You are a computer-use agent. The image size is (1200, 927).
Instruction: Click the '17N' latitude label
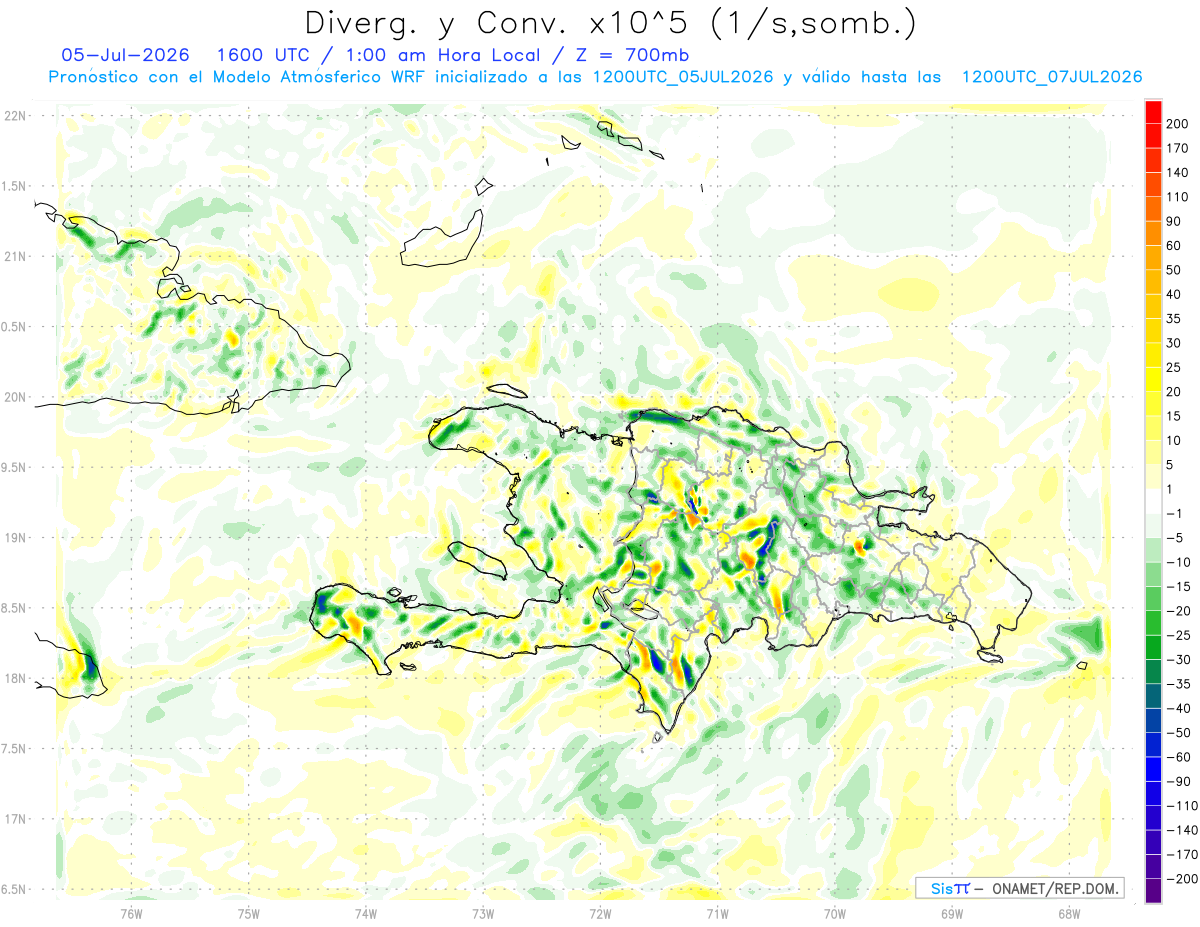point(15,819)
